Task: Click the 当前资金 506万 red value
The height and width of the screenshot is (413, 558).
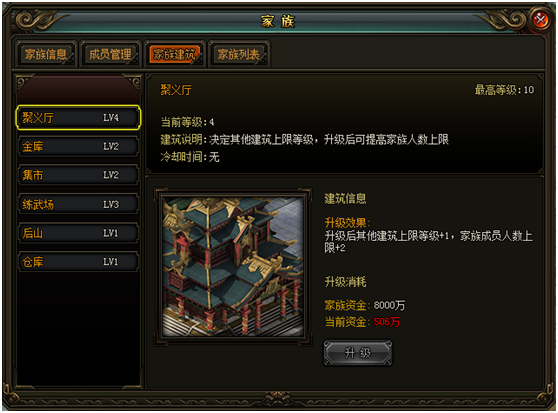Action: [387, 322]
